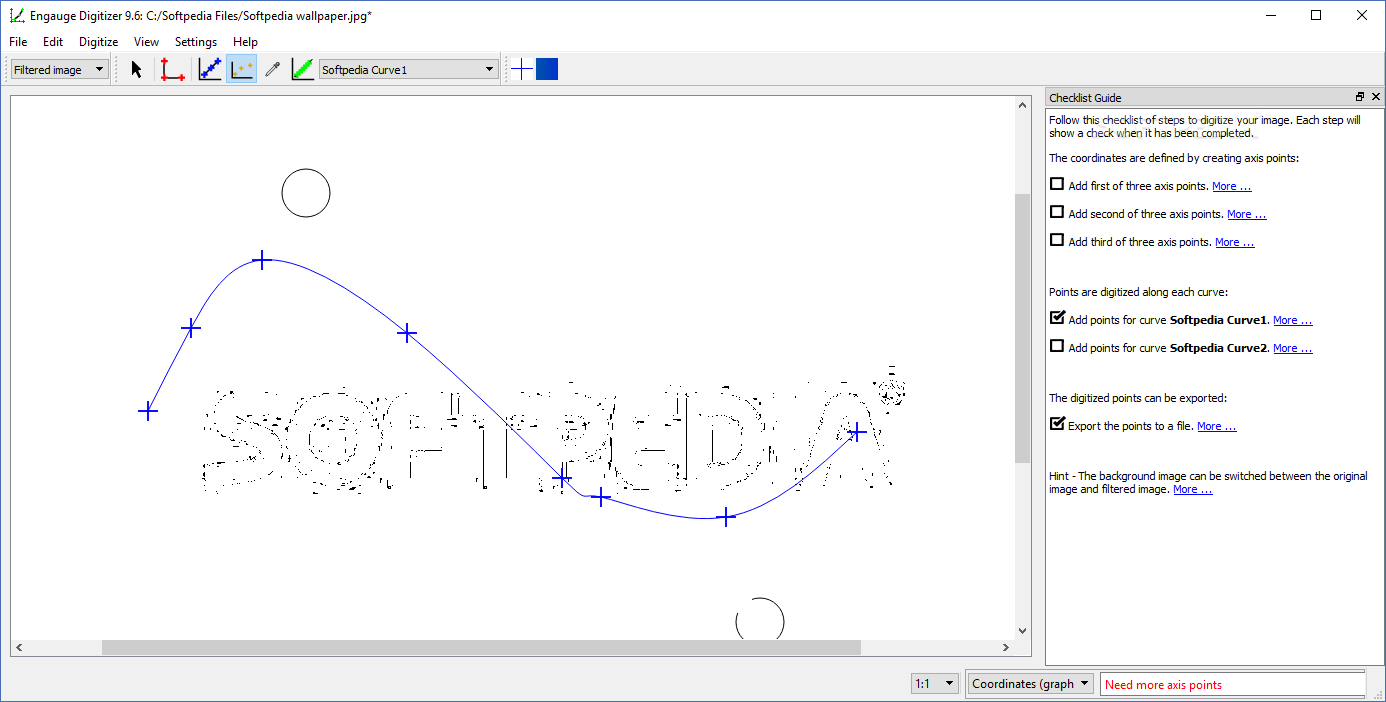Toggle Export the points checkbox
This screenshot has height=702, width=1386.
pos(1057,424)
